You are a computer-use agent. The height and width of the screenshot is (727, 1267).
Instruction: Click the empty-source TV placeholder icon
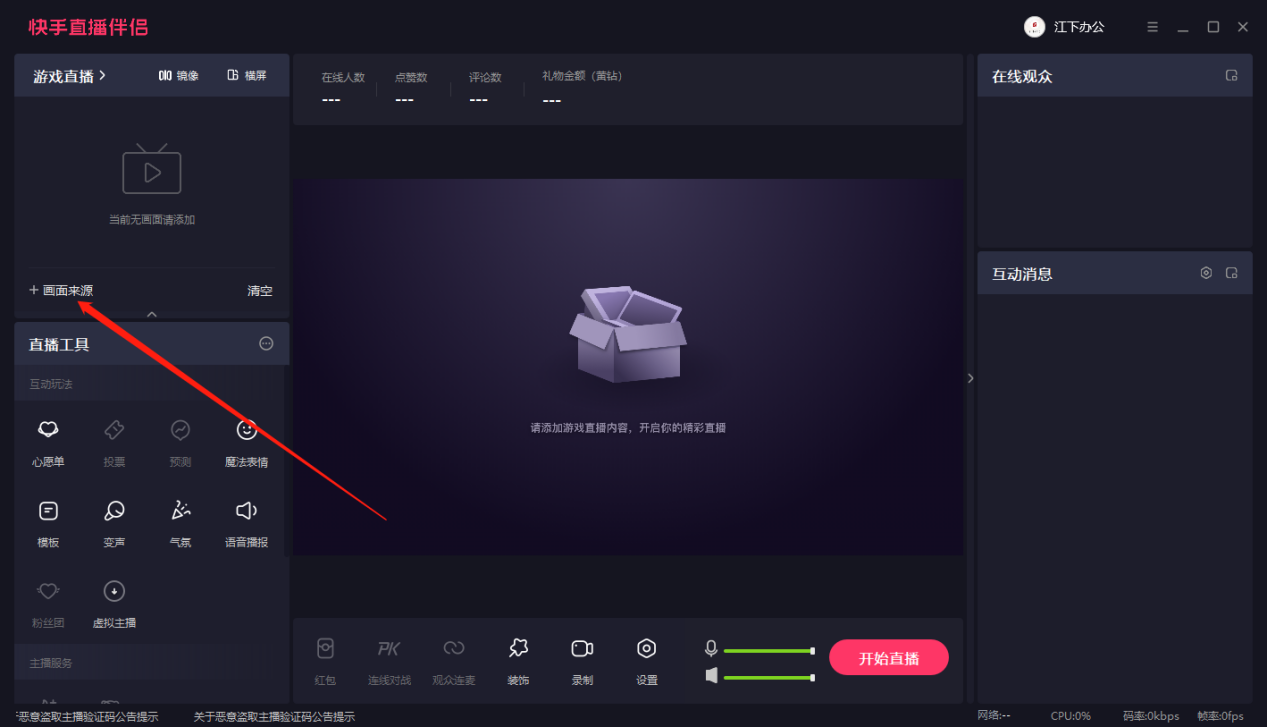tap(152, 170)
